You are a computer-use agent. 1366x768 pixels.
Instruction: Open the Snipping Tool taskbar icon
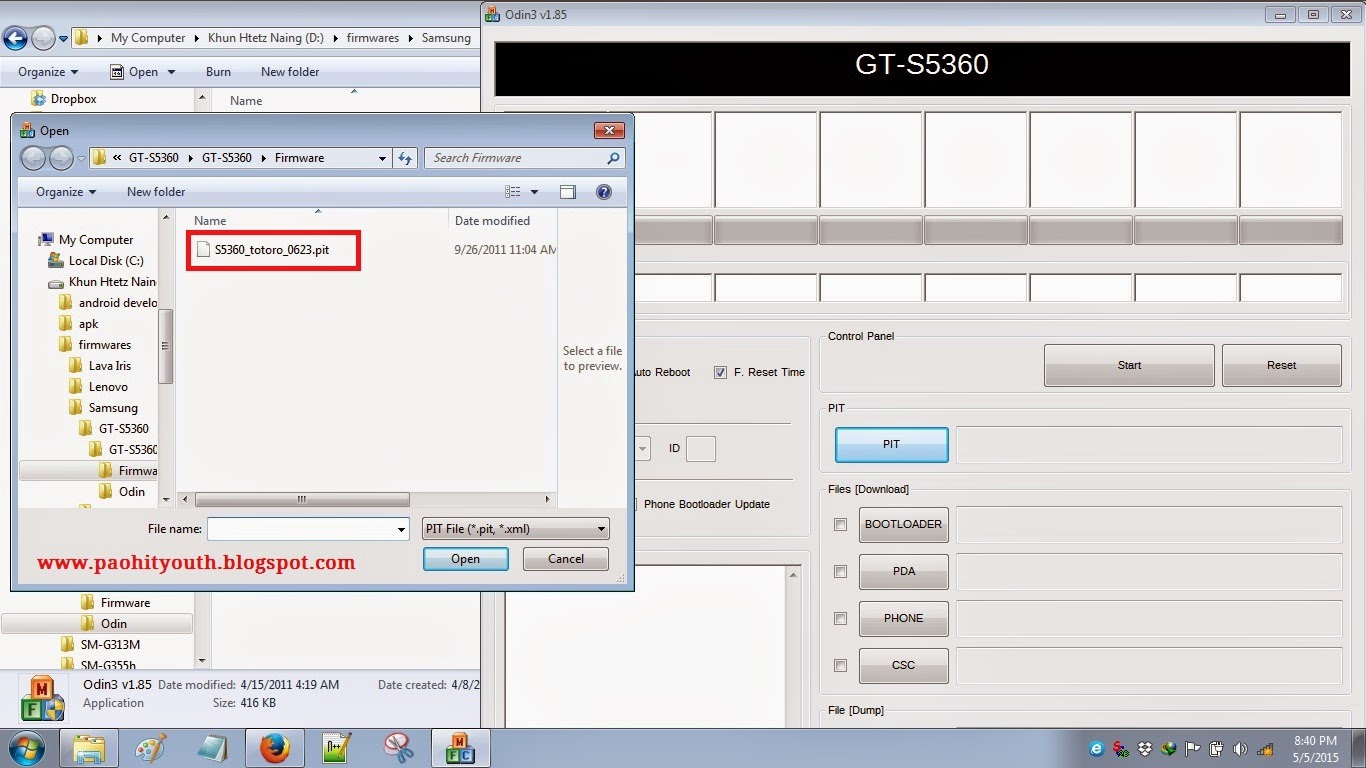tap(399, 748)
